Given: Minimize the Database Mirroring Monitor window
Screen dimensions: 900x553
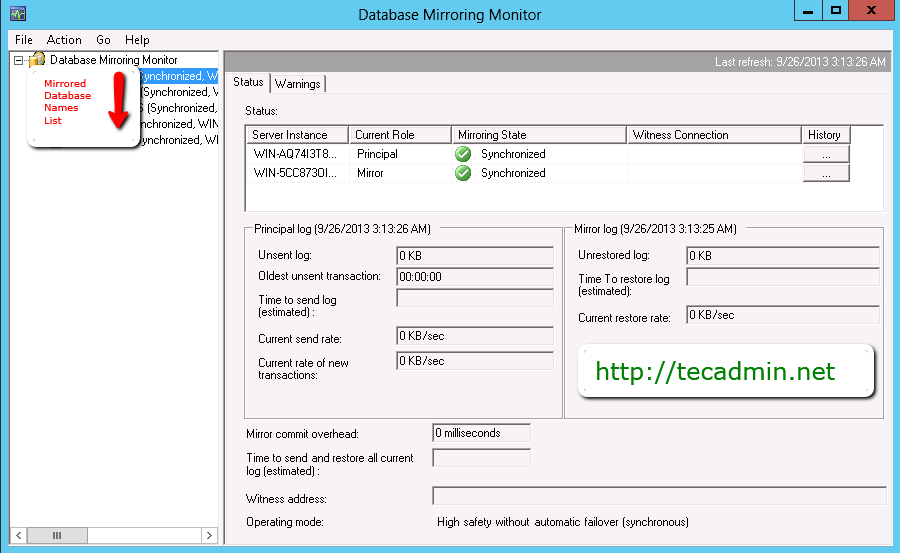Looking at the screenshot, I should [x=808, y=11].
